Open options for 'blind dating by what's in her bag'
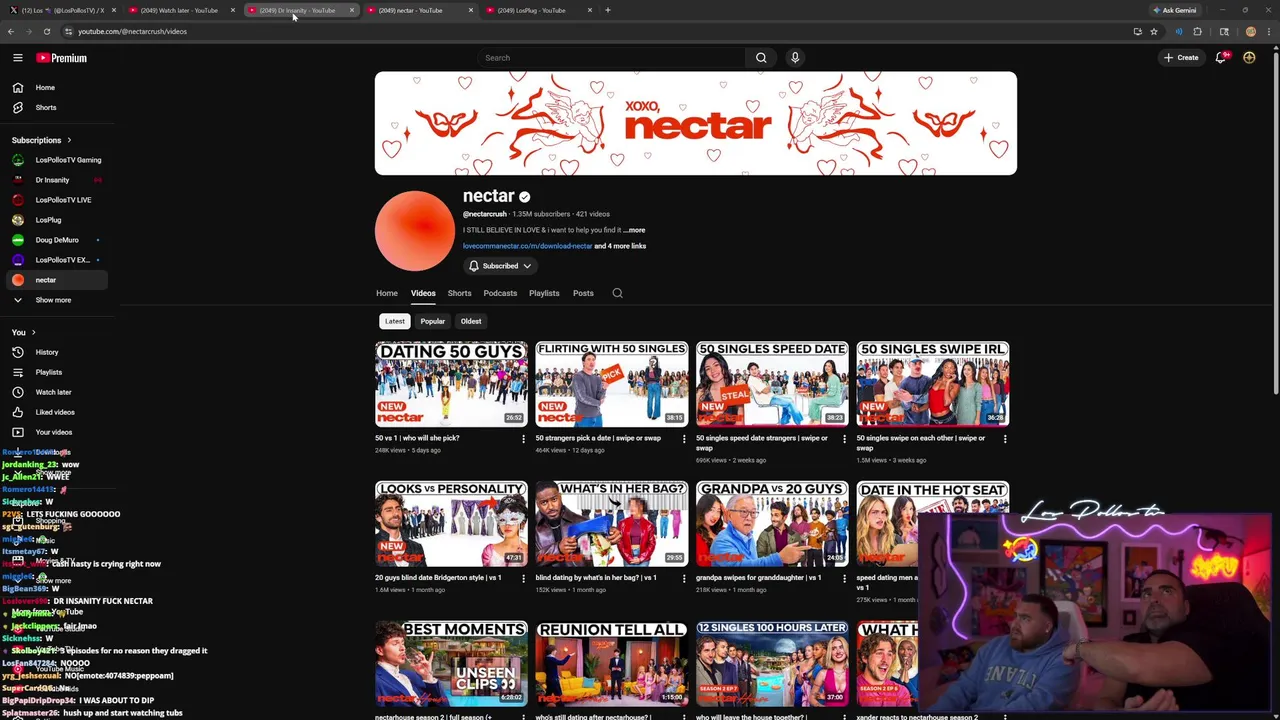Viewport: 1280px width, 720px height. click(684, 579)
